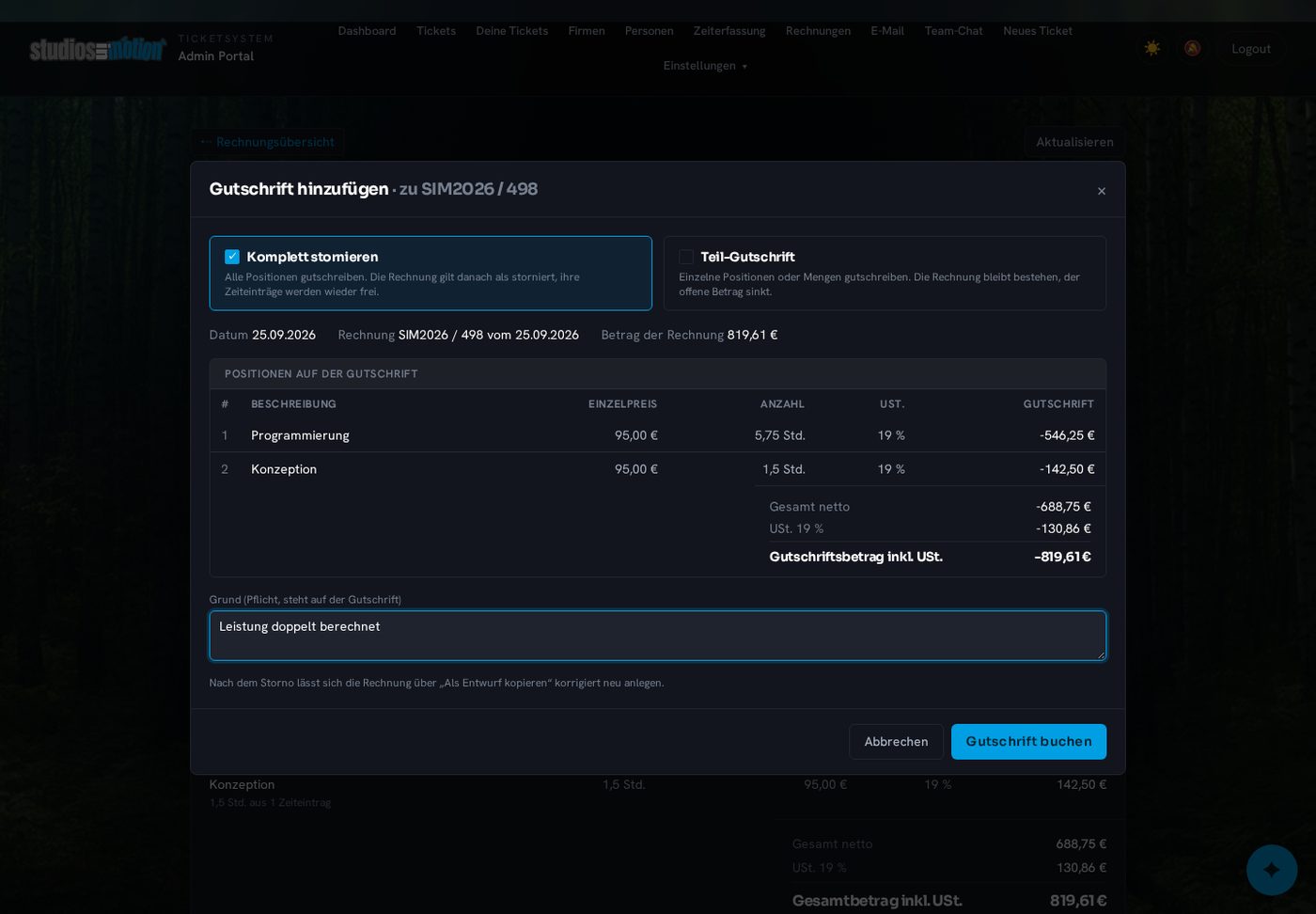The width and height of the screenshot is (1316, 914).
Task: Click the 5,75 Std. quantity cell
Action: pos(780,435)
